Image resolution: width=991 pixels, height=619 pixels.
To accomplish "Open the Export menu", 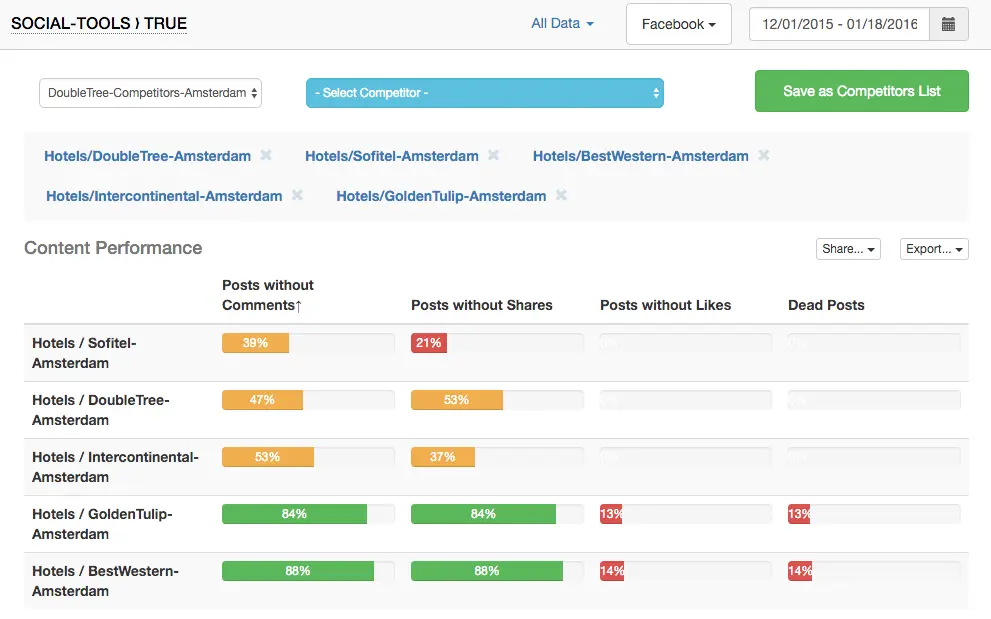I will [x=934, y=249].
